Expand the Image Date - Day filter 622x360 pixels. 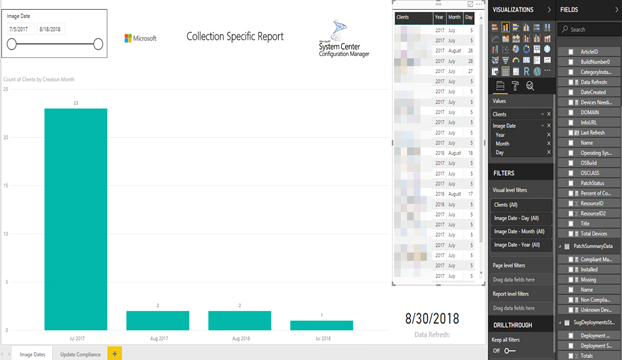click(521, 218)
